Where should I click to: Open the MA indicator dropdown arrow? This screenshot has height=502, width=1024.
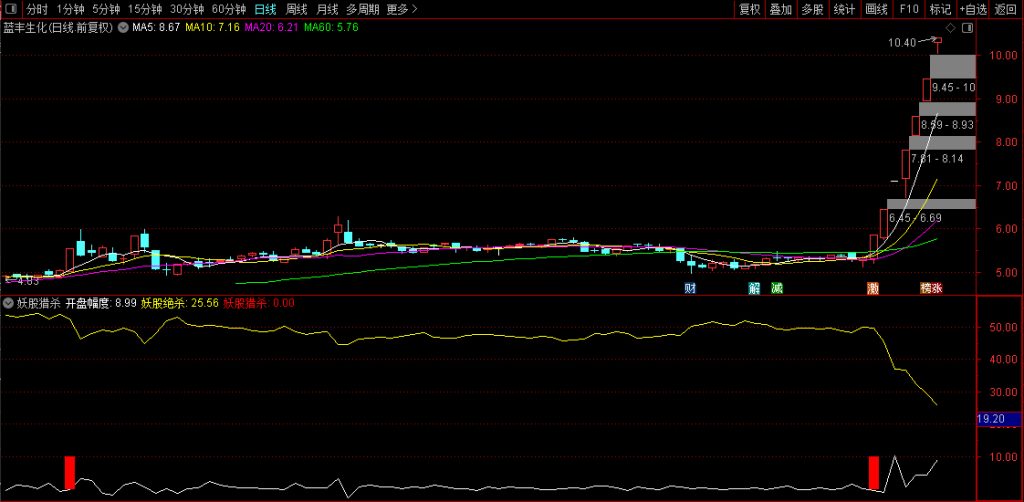(123, 27)
